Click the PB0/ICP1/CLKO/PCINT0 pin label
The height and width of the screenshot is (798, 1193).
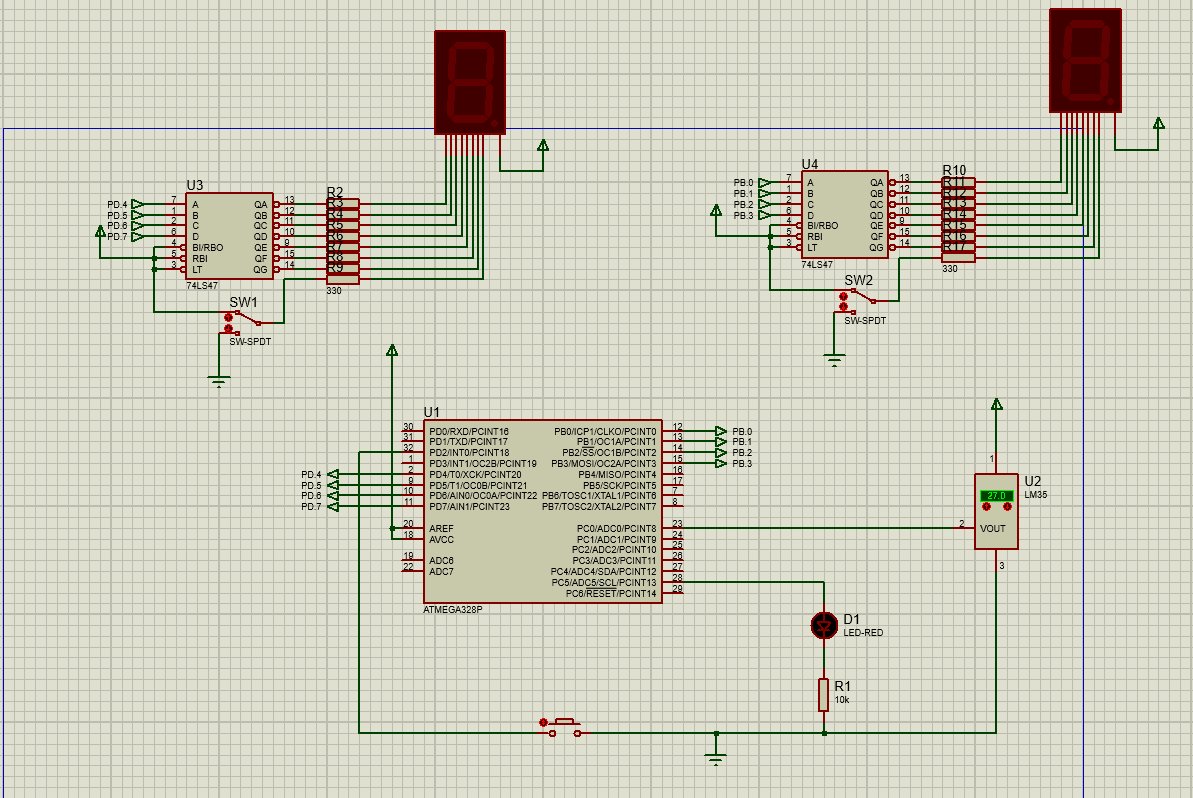point(605,431)
